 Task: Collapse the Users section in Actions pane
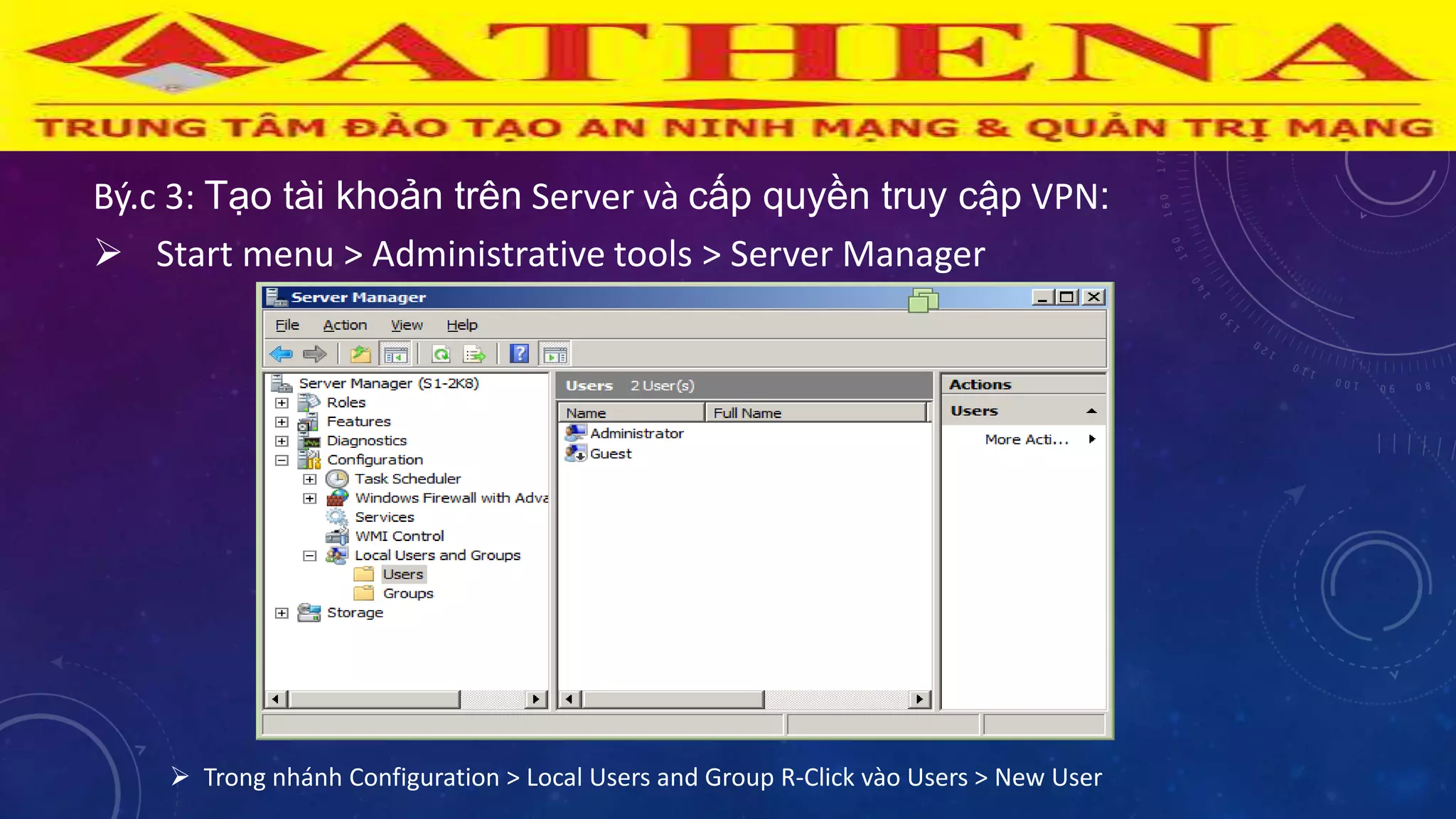coord(1091,411)
